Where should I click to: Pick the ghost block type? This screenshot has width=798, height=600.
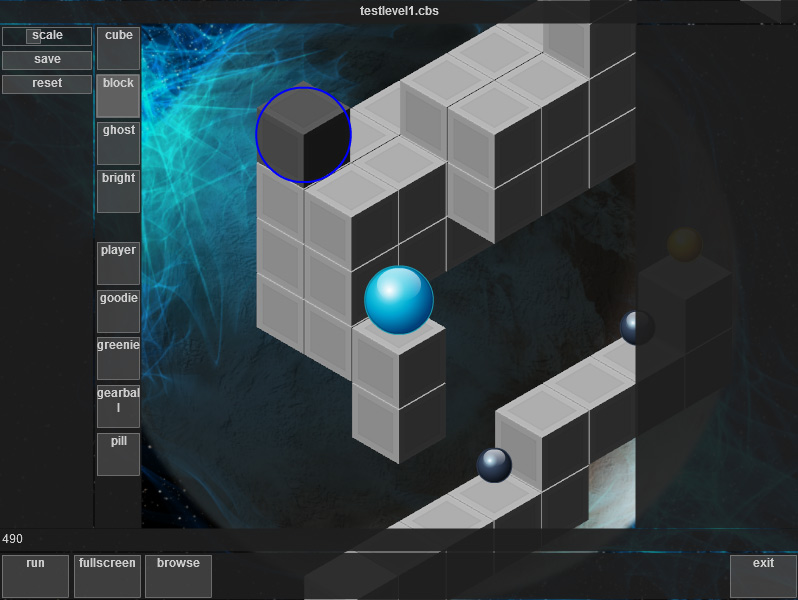[118, 142]
